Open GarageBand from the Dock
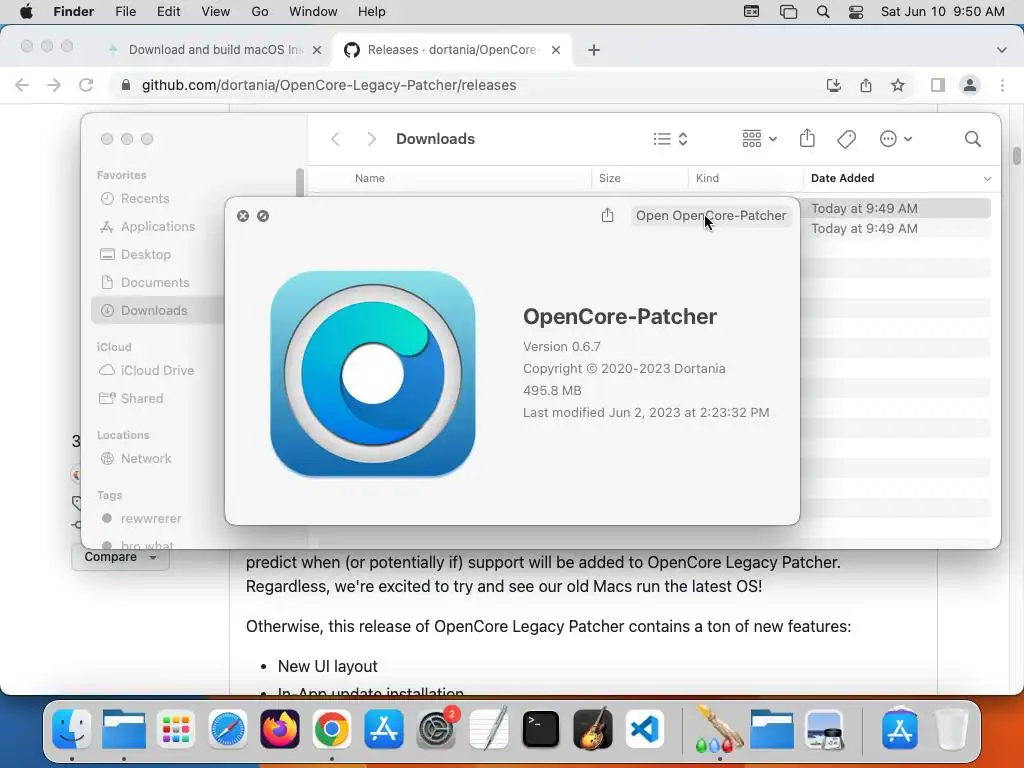 tap(592, 729)
